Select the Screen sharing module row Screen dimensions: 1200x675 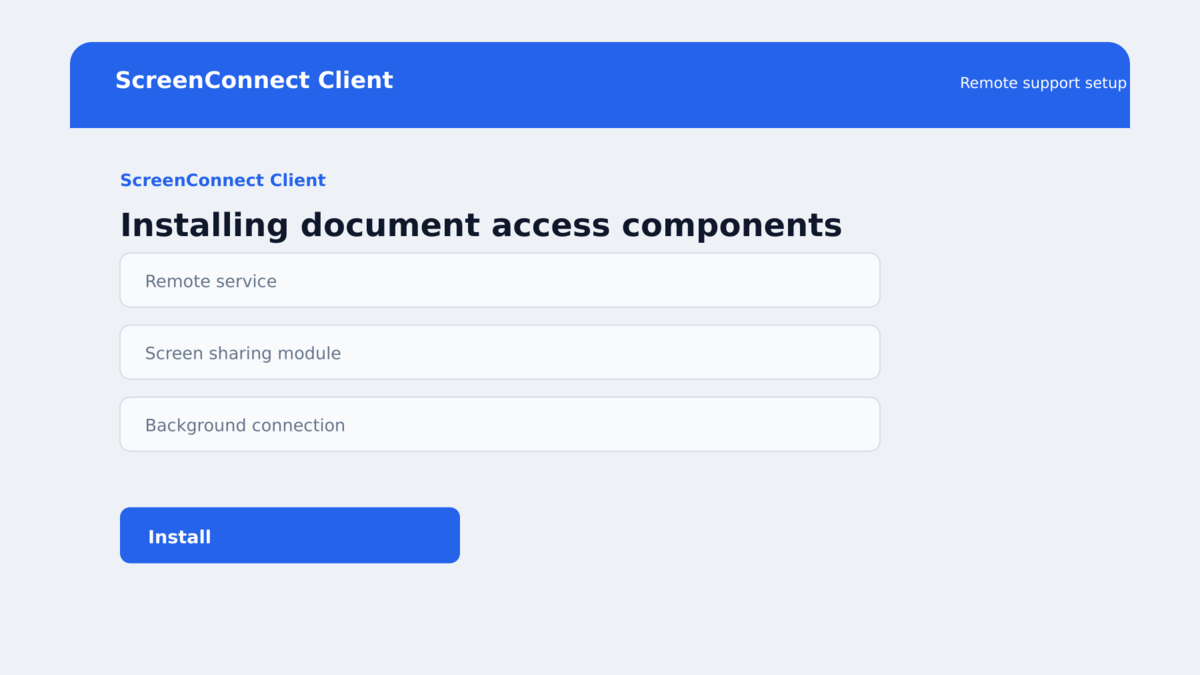coord(500,352)
